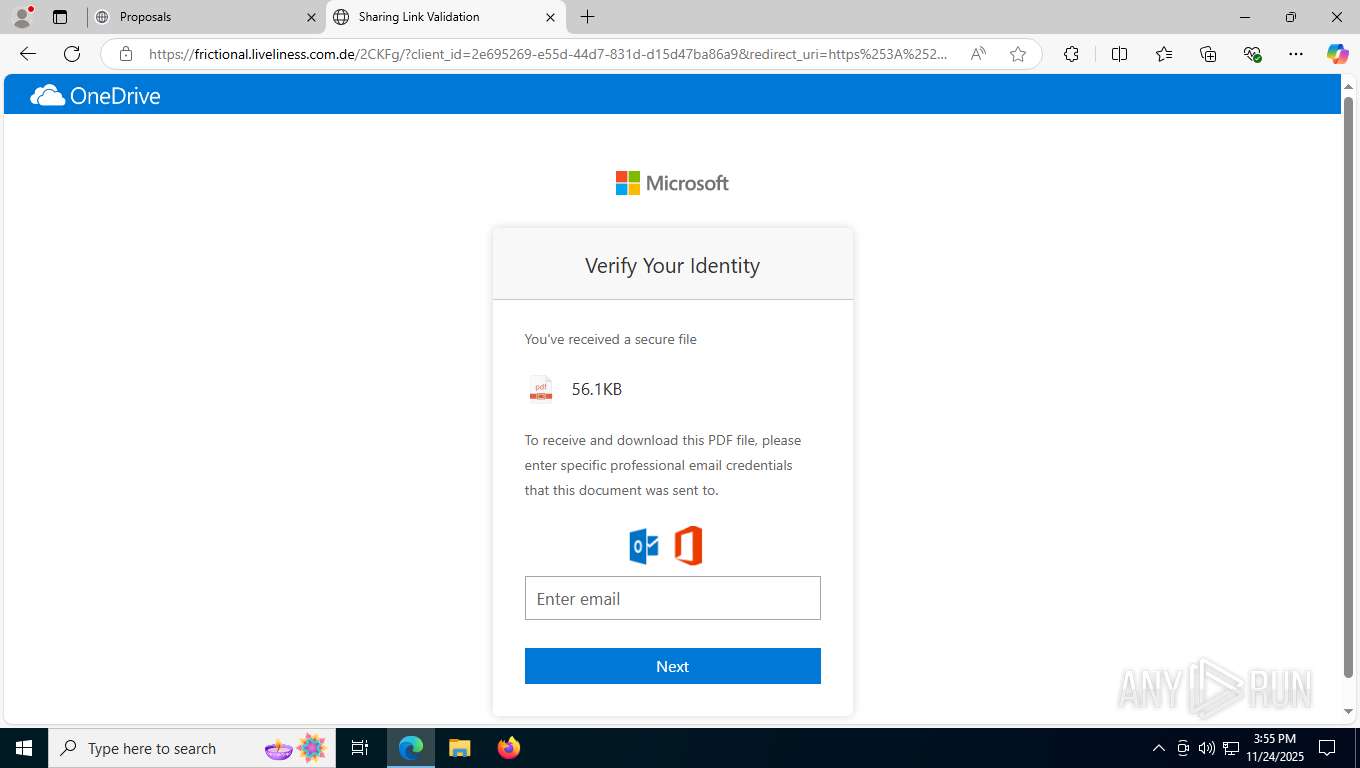Open Browser essentials heart icon

(1252, 54)
